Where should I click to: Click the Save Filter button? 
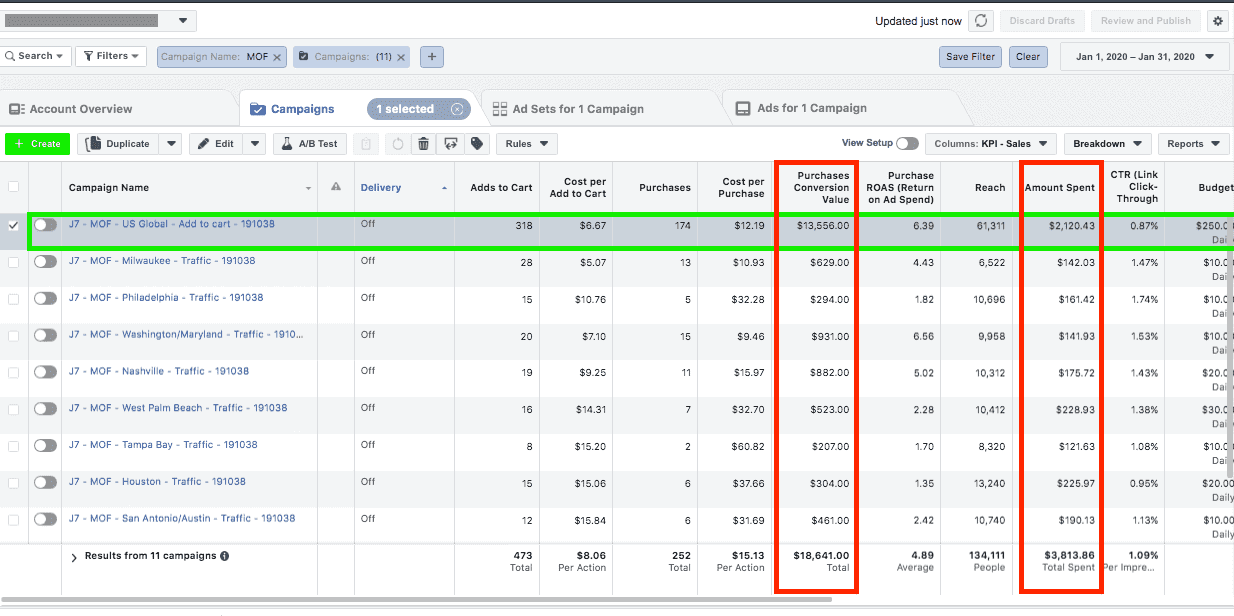point(969,56)
